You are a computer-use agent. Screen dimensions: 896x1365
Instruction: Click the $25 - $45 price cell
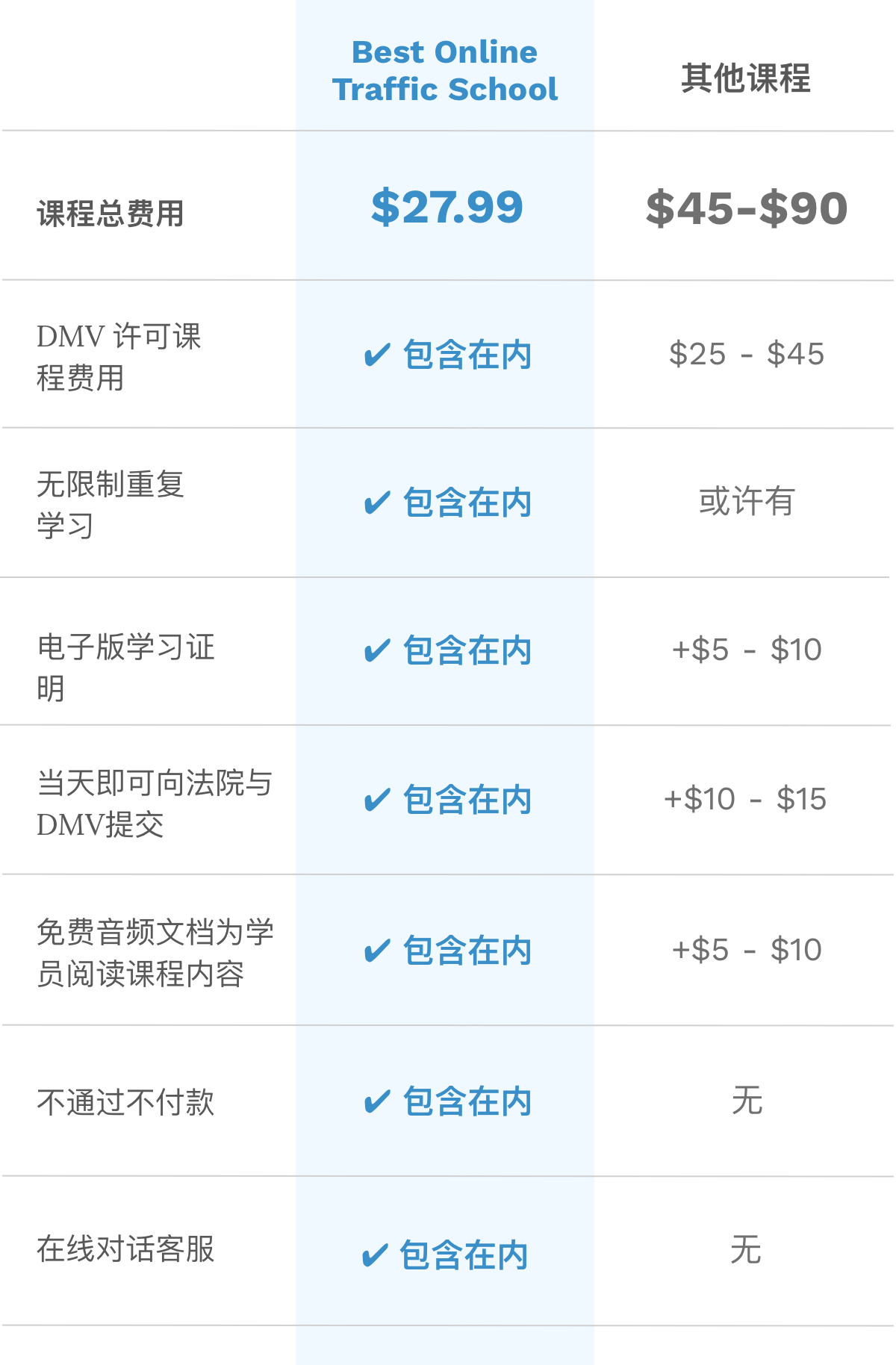(x=746, y=354)
